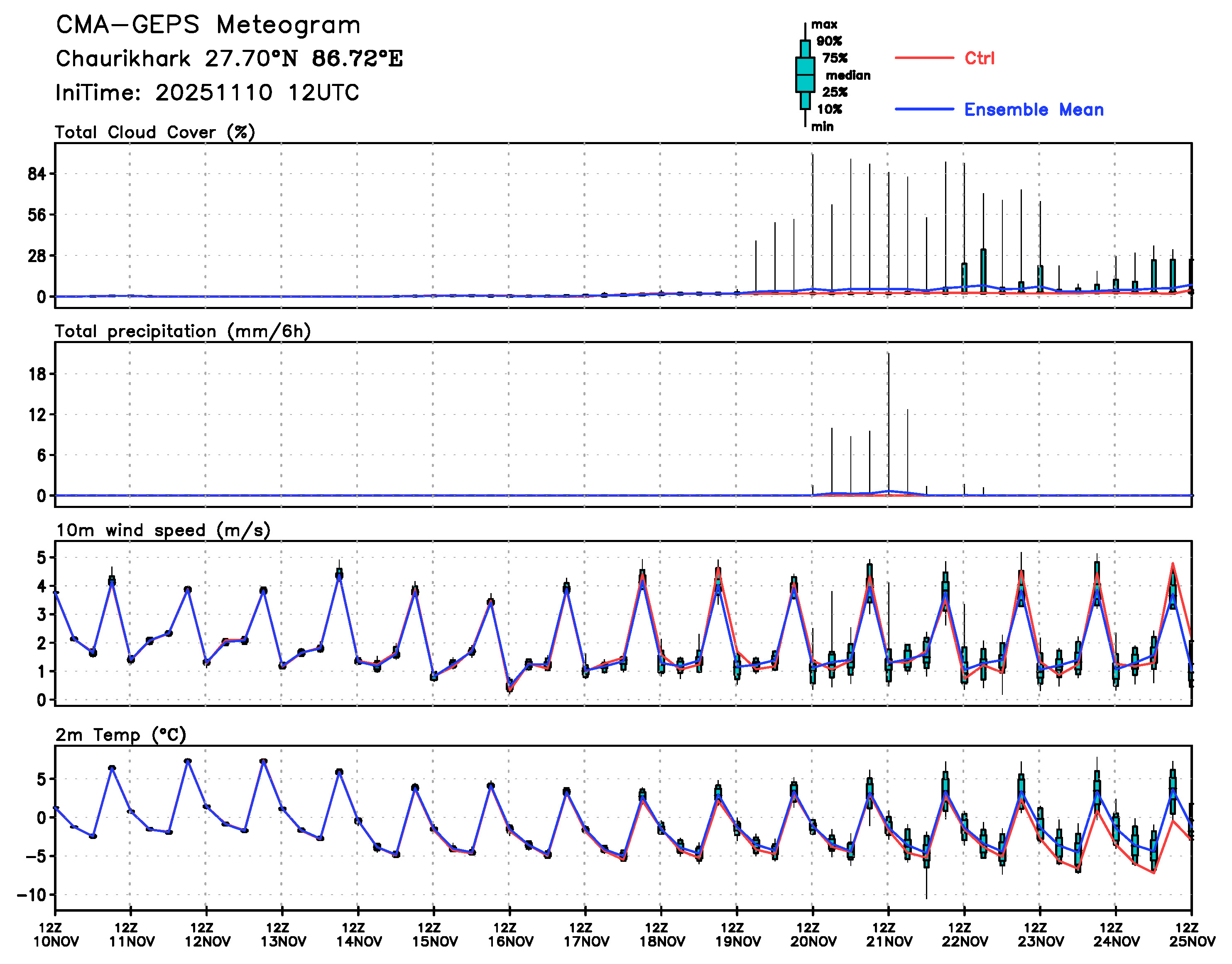Click the 2m Temp panel title
The width and height of the screenshot is (1232, 964).
pyautogui.click(x=121, y=735)
